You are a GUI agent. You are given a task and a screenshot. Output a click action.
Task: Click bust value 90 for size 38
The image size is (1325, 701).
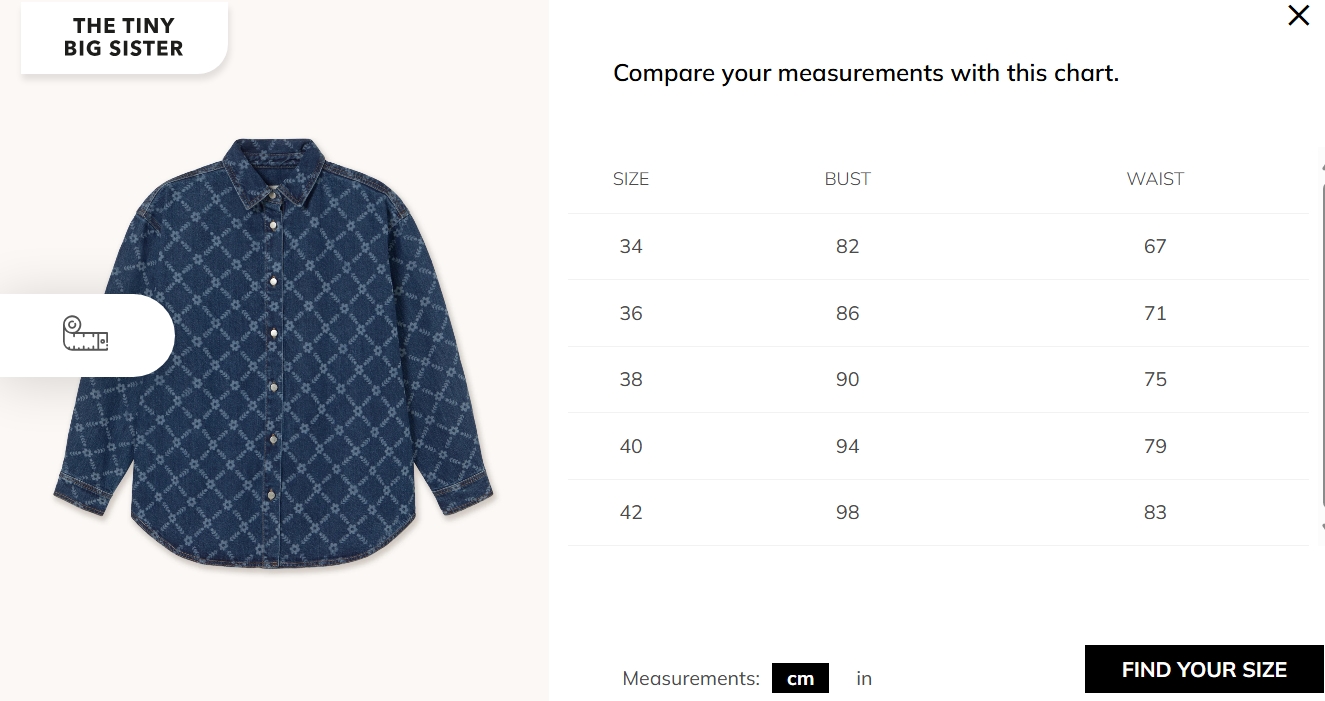tap(847, 379)
